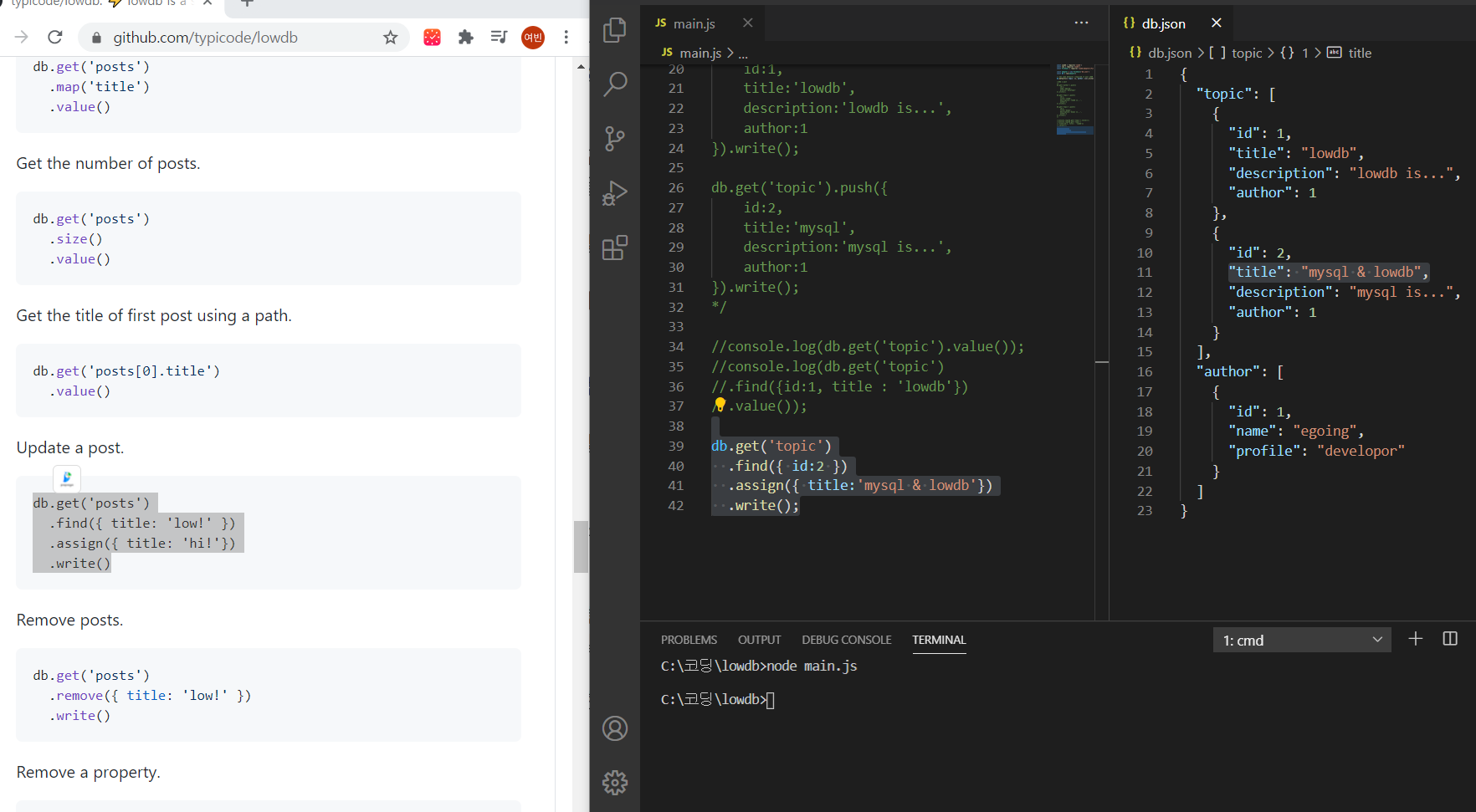Viewport: 1476px width, 812px height.
Task: Click "name": "egoing" line in db.json
Action: (1296, 431)
